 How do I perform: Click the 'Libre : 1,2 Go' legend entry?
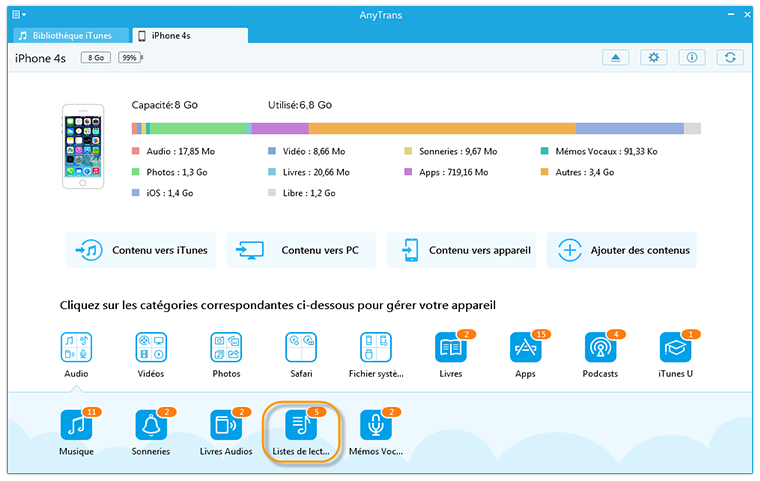[302, 193]
